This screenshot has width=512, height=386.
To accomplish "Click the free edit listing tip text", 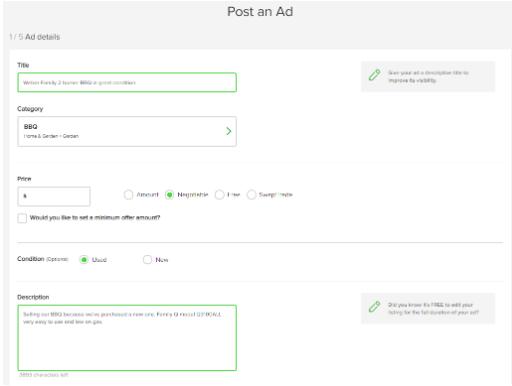I will [x=433, y=309].
